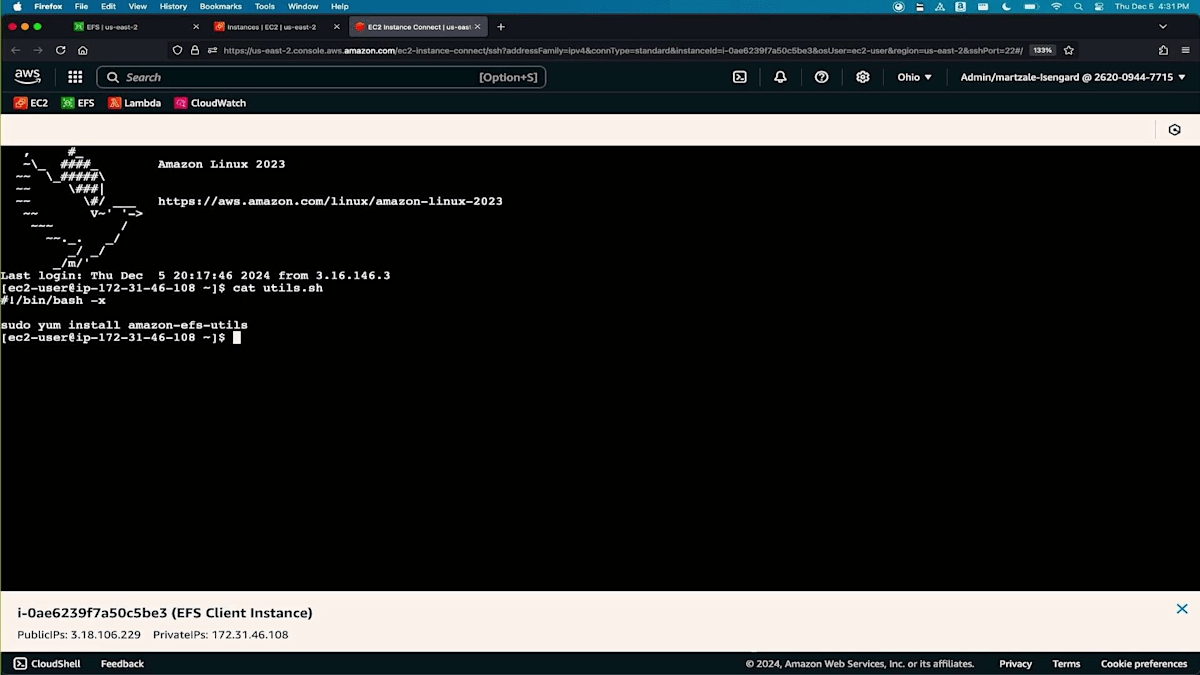Open the Wi-Fi status menu
The height and width of the screenshot is (675, 1200).
(x=1056, y=6)
